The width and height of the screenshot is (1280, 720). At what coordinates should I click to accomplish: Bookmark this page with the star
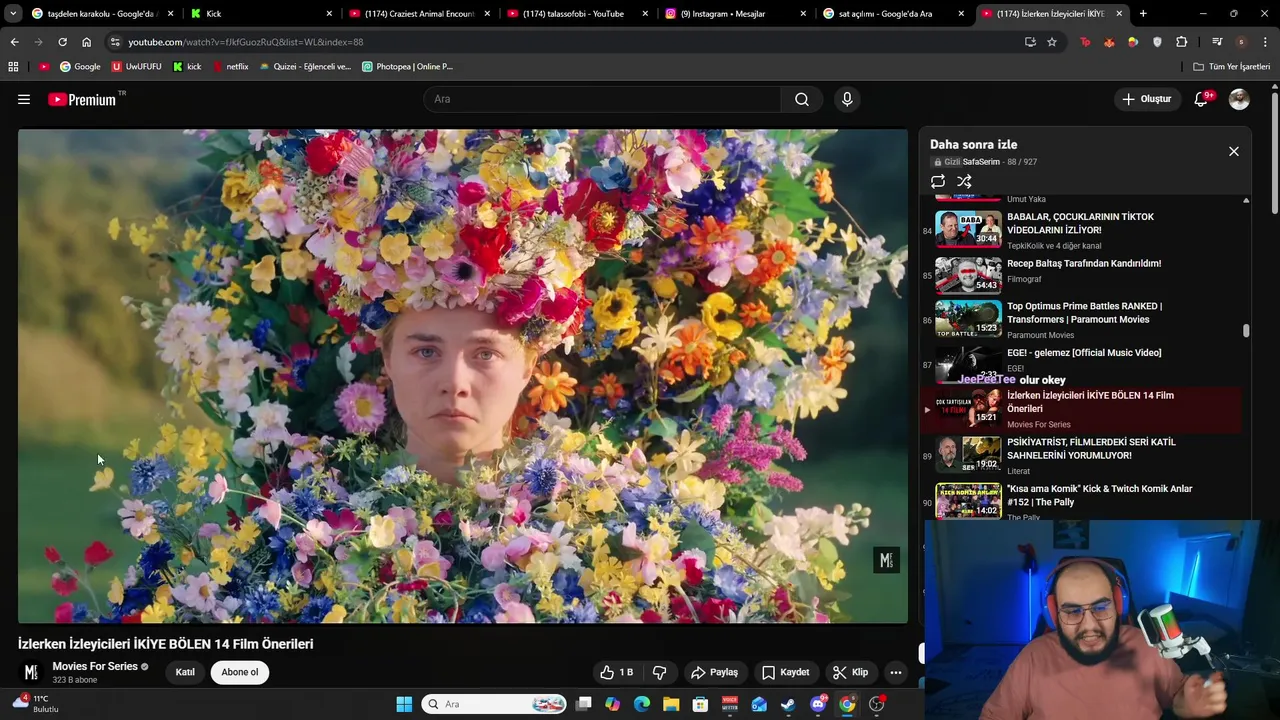(1052, 42)
